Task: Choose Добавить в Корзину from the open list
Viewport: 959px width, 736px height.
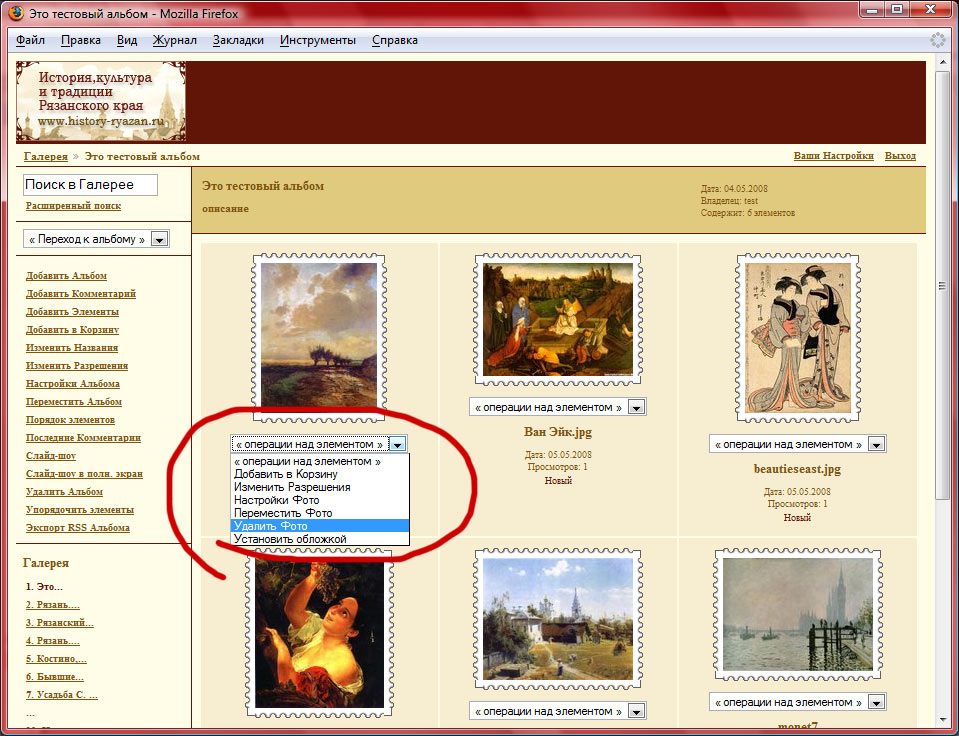Action: coord(320,474)
